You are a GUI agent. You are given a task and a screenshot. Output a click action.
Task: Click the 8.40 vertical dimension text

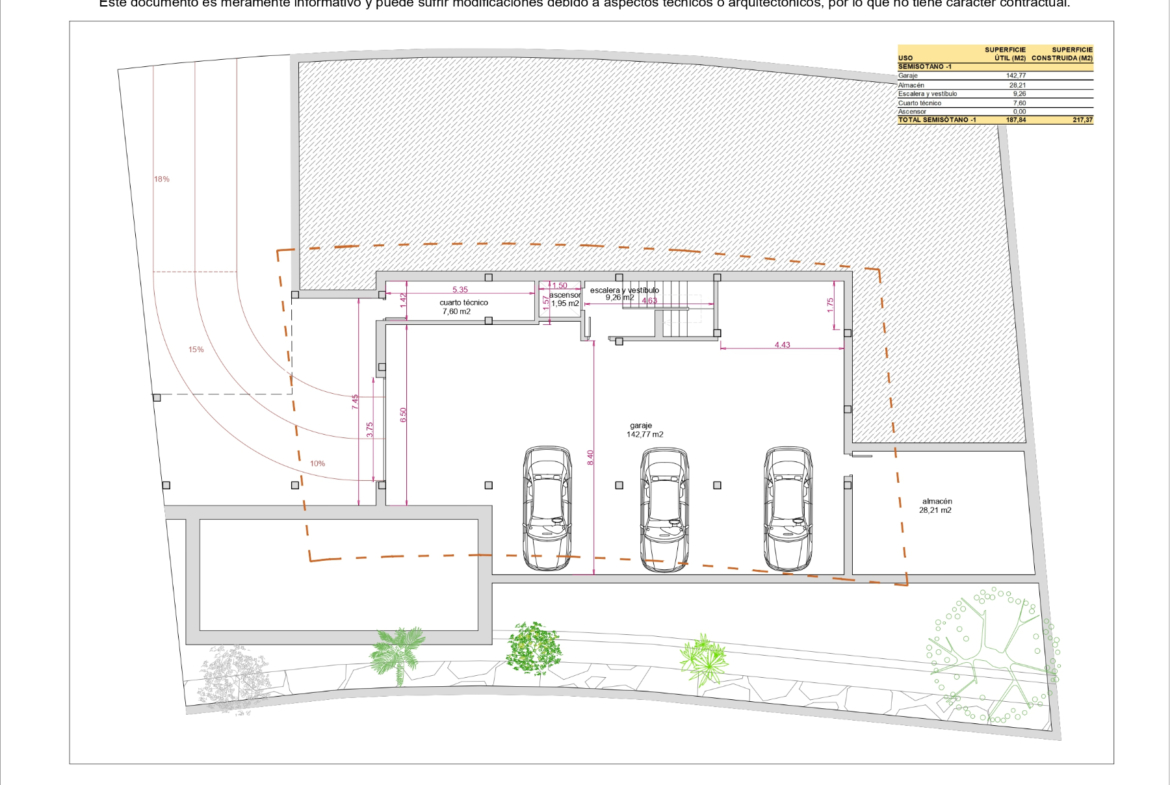590,457
